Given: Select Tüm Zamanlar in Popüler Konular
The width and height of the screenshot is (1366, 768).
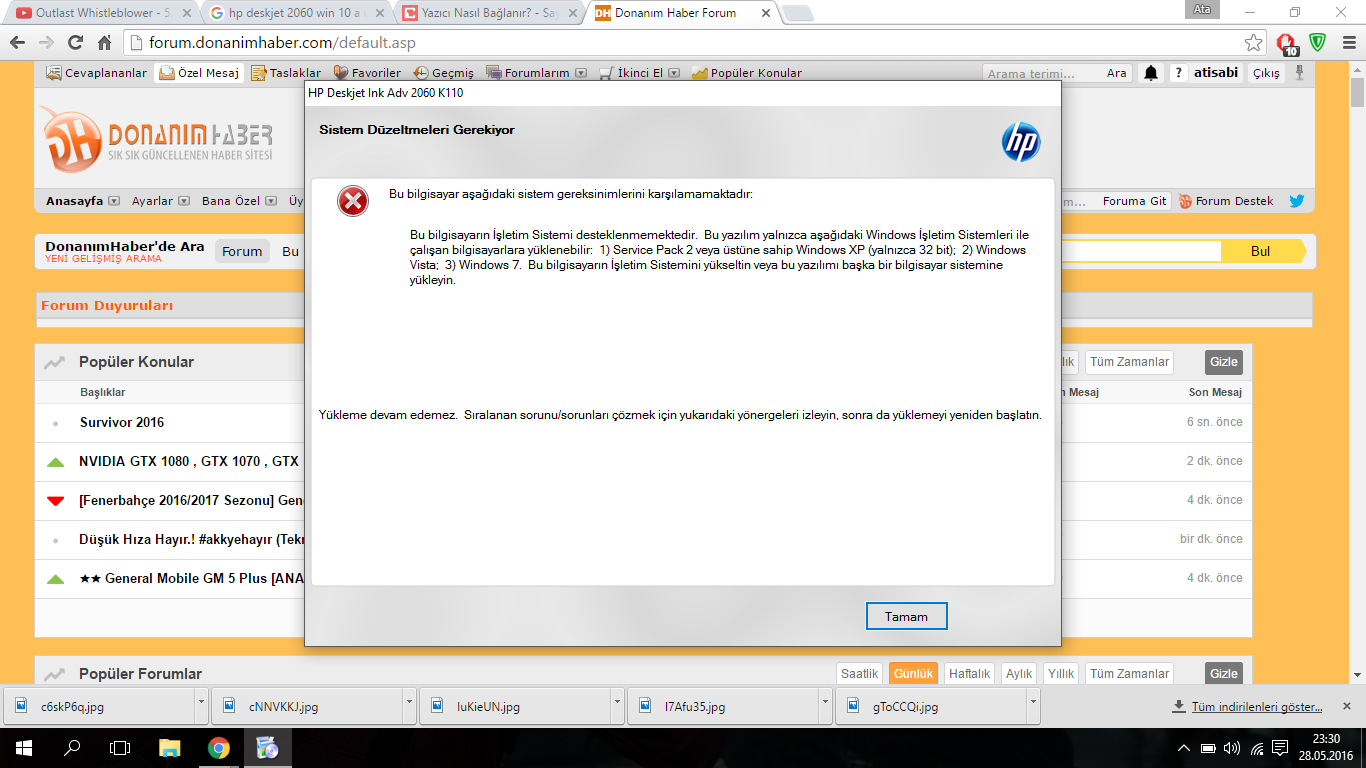Looking at the screenshot, I should click(x=1129, y=362).
